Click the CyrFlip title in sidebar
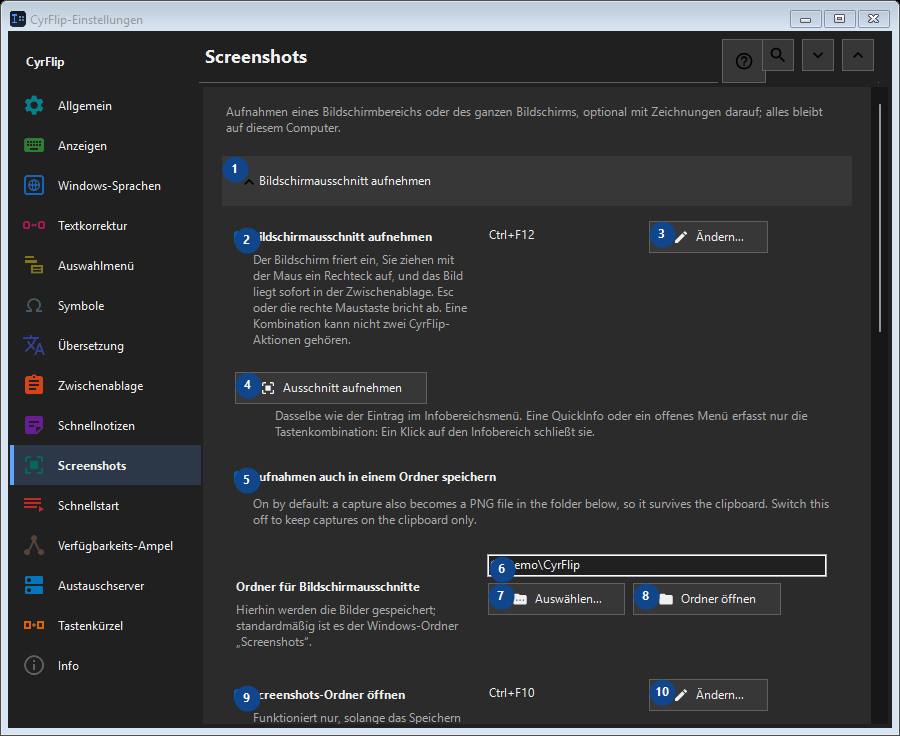This screenshot has height=736, width=900. [45, 62]
